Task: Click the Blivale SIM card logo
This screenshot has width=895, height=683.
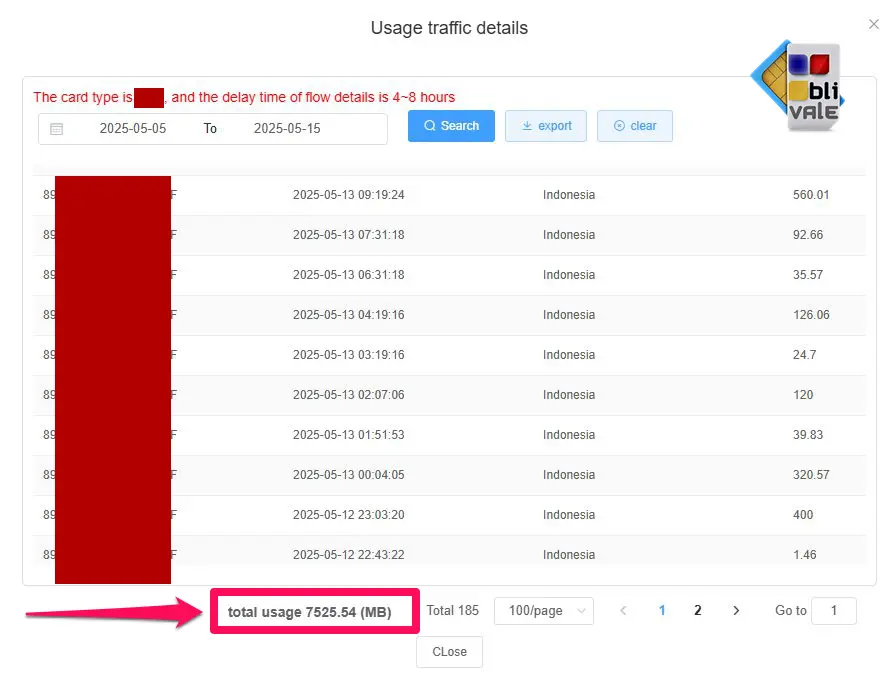Action: pyautogui.click(x=798, y=86)
